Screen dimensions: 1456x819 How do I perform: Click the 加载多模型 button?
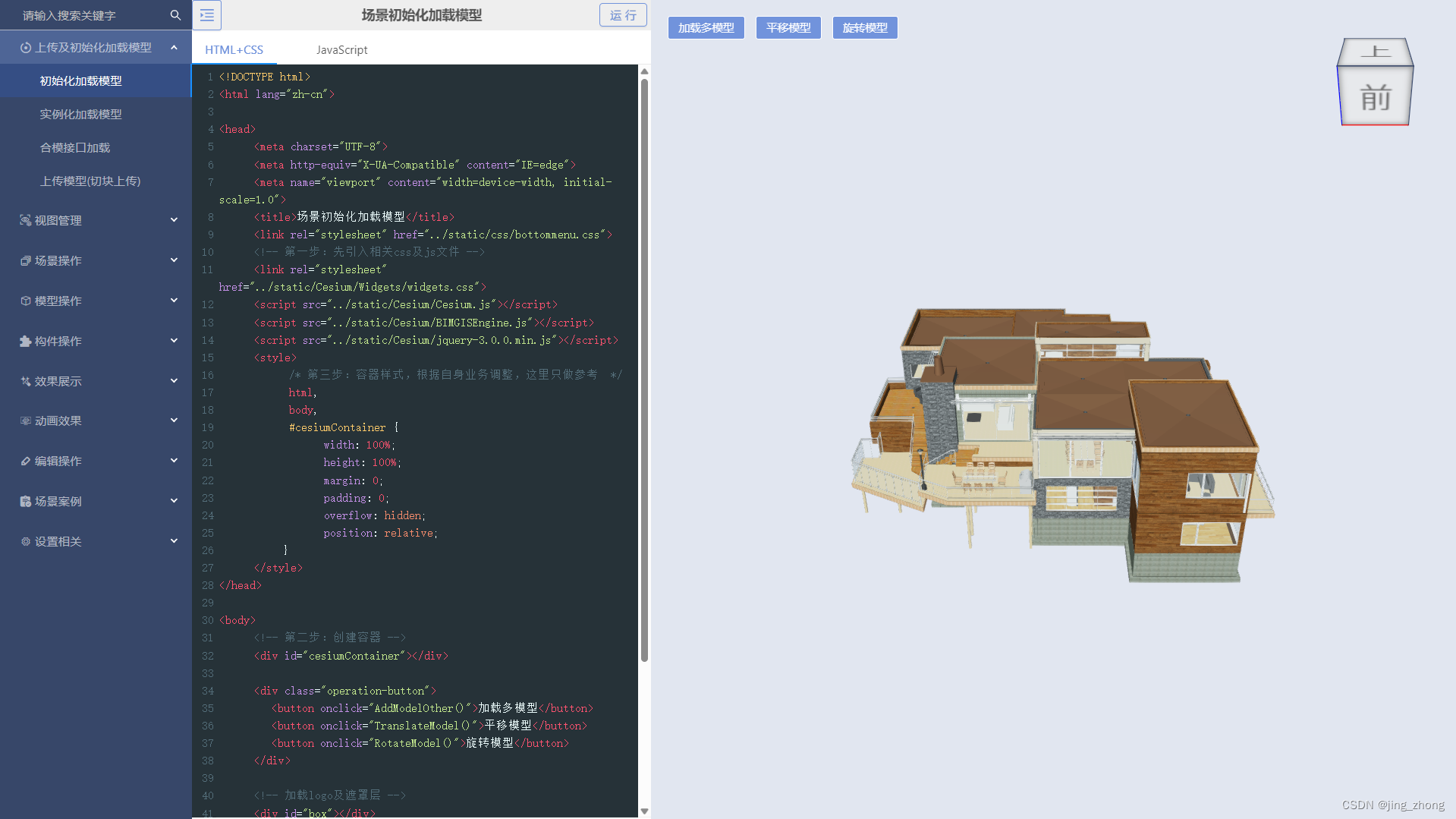click(706, 28)
